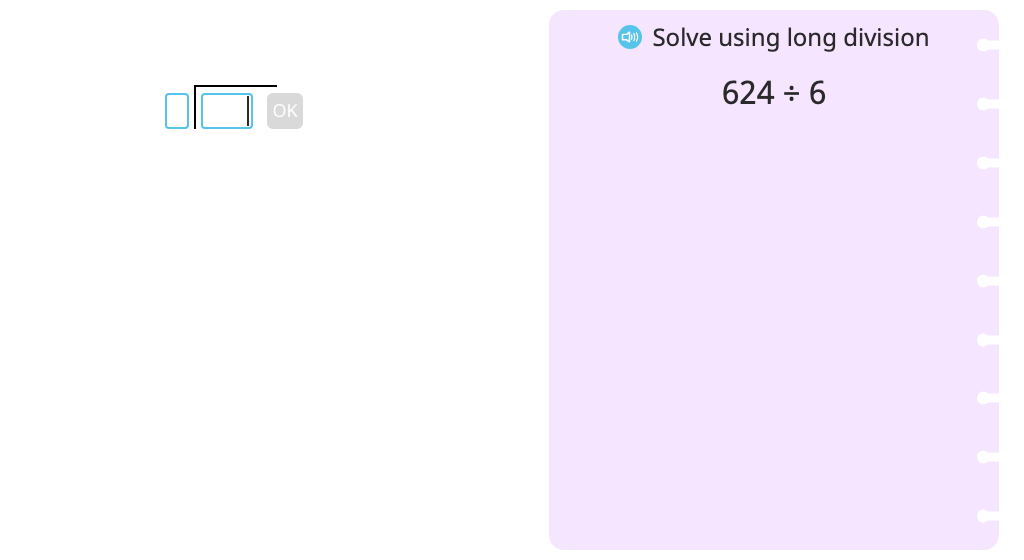Click the divisor 6 in the expression
Viewport: 1024px width, 560px height.
(x=818, y=93)
